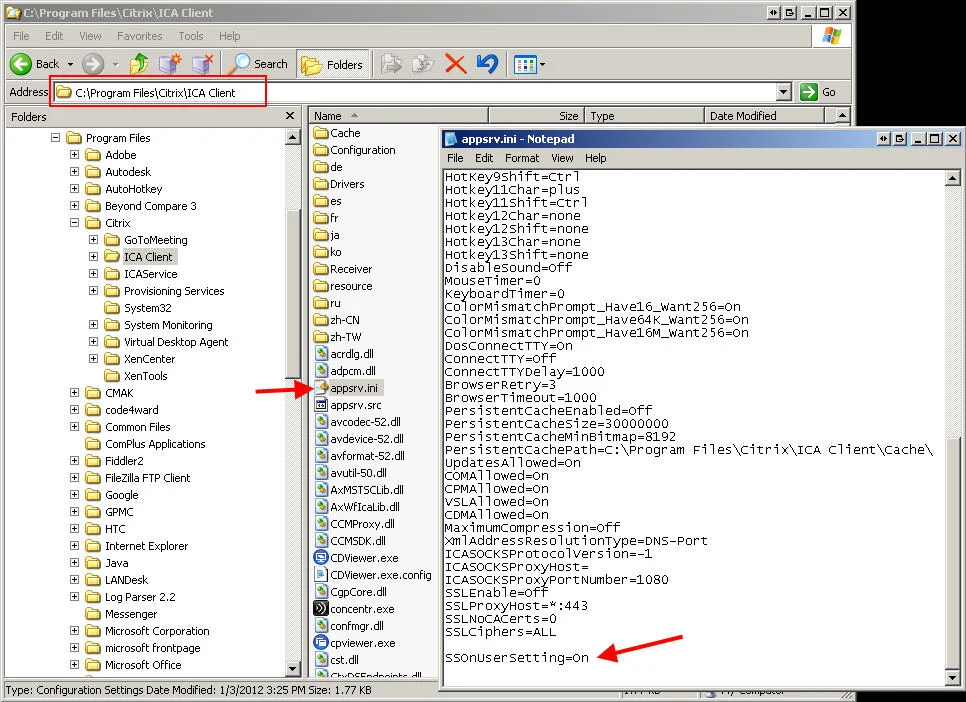Click the Notepad scroll-down arrow
966x702 pixels.
tap(952, 677)
